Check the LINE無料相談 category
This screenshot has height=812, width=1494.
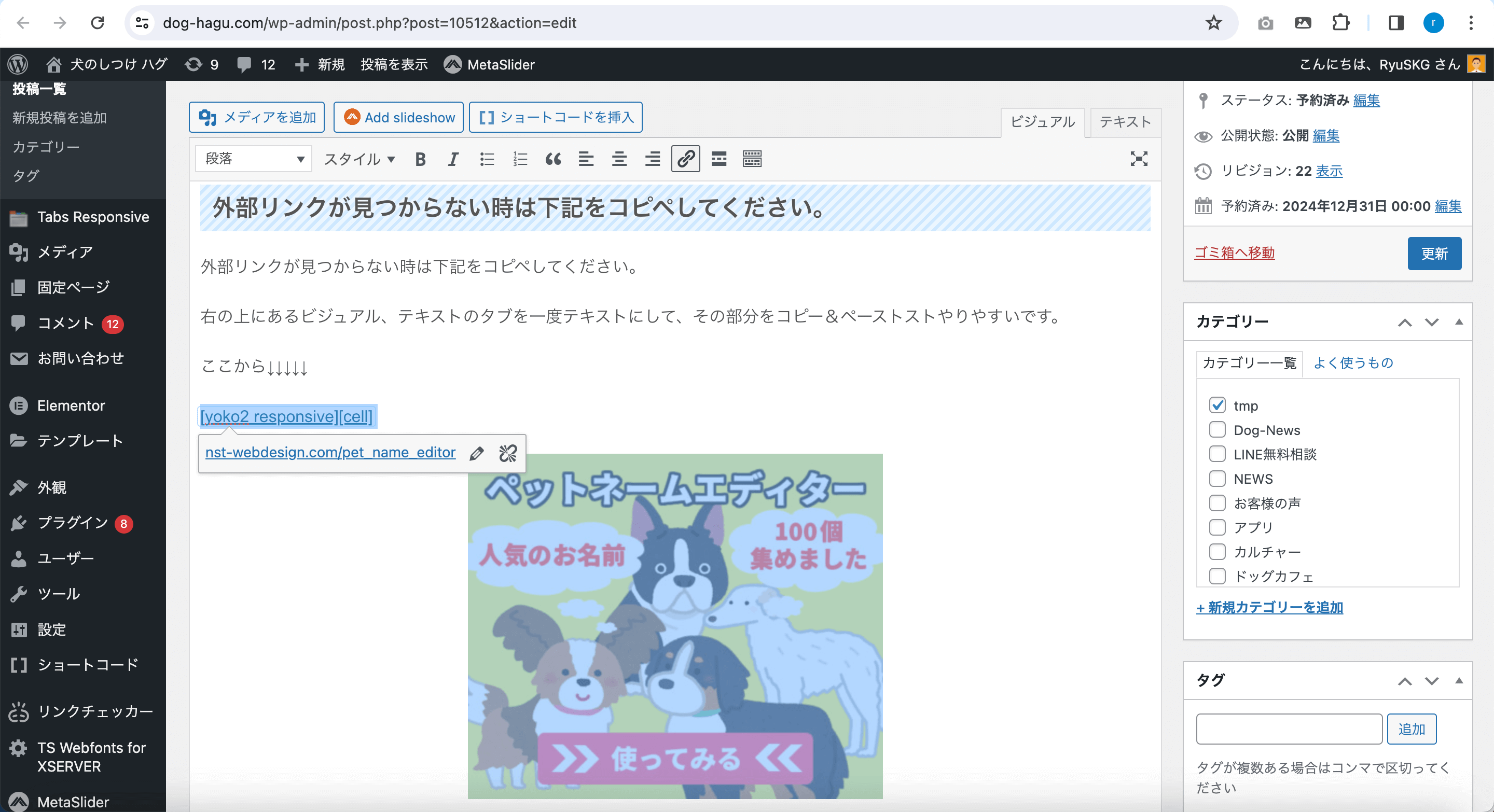(1218, 454)
